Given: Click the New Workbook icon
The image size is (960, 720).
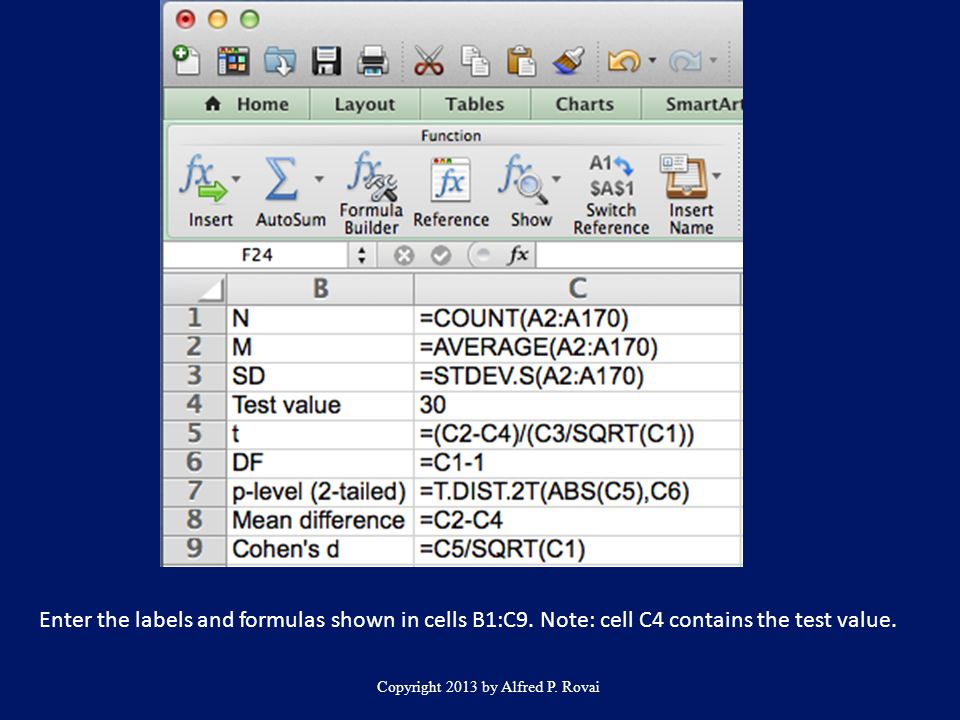Looking at the screenshot, I should coord(186,60).
